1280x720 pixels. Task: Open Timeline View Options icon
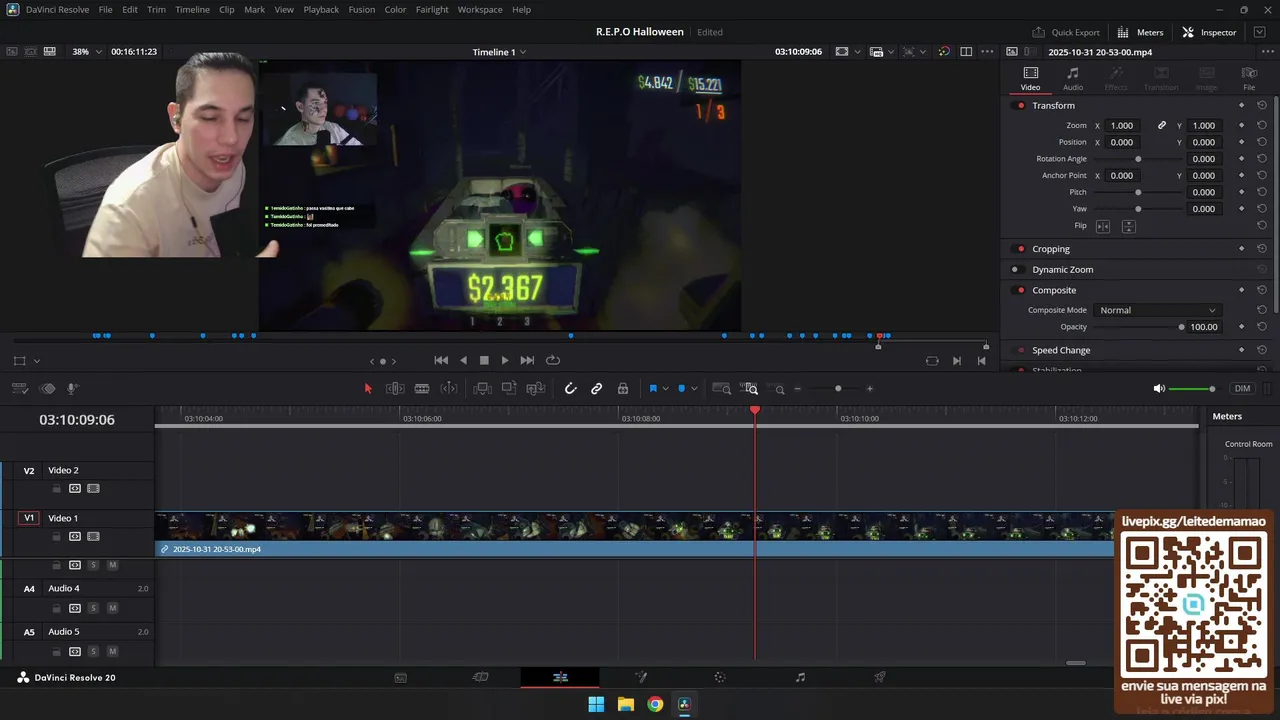pyautogui.click(x=20, y=388)
